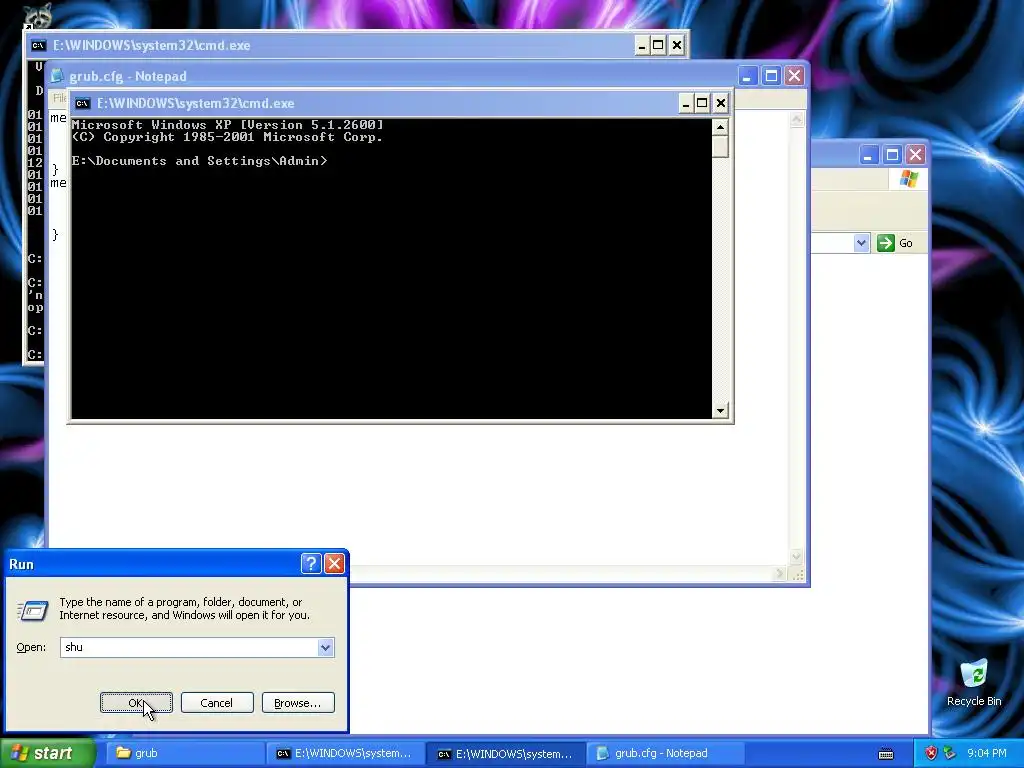
Task: Click the keyboard icon in system tray
Action: (x=886, y=754)
